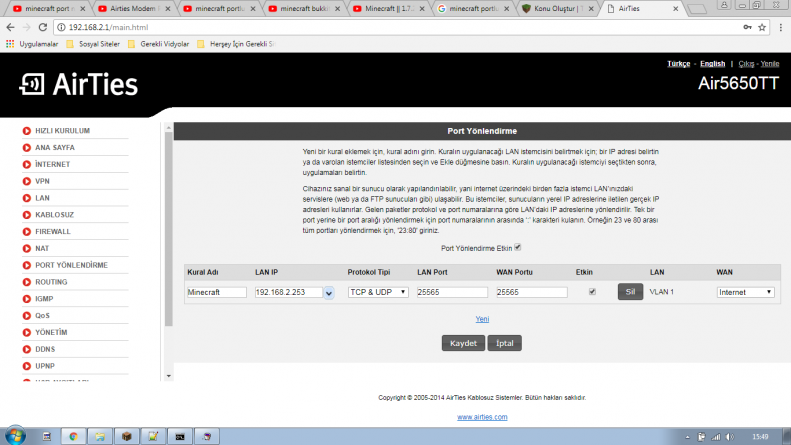Click the Kural Adı field containing Minecraft
Screen dimensions: 791x445
coord(216,292)
